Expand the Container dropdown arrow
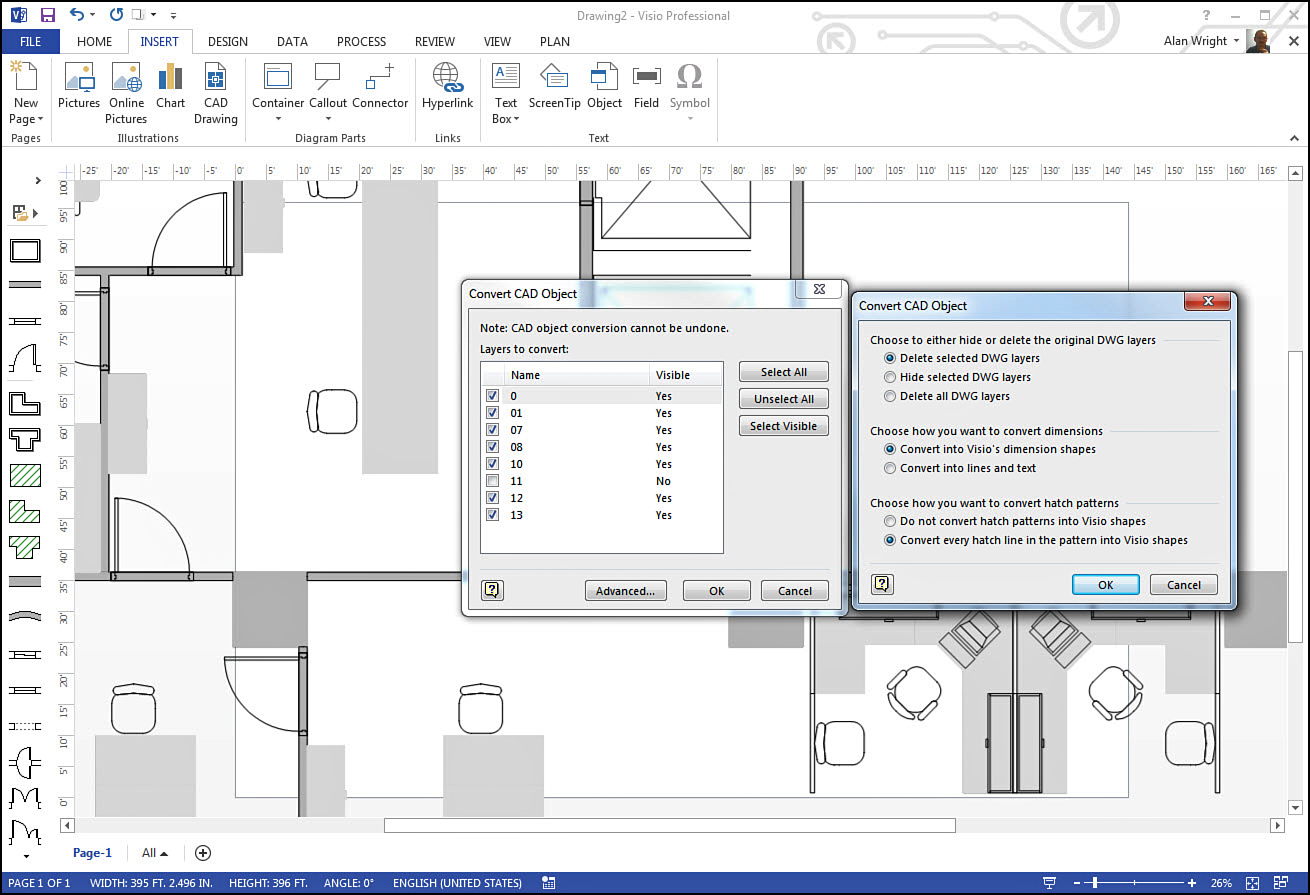Viewport: 1310px width, 895px height. 278,119
